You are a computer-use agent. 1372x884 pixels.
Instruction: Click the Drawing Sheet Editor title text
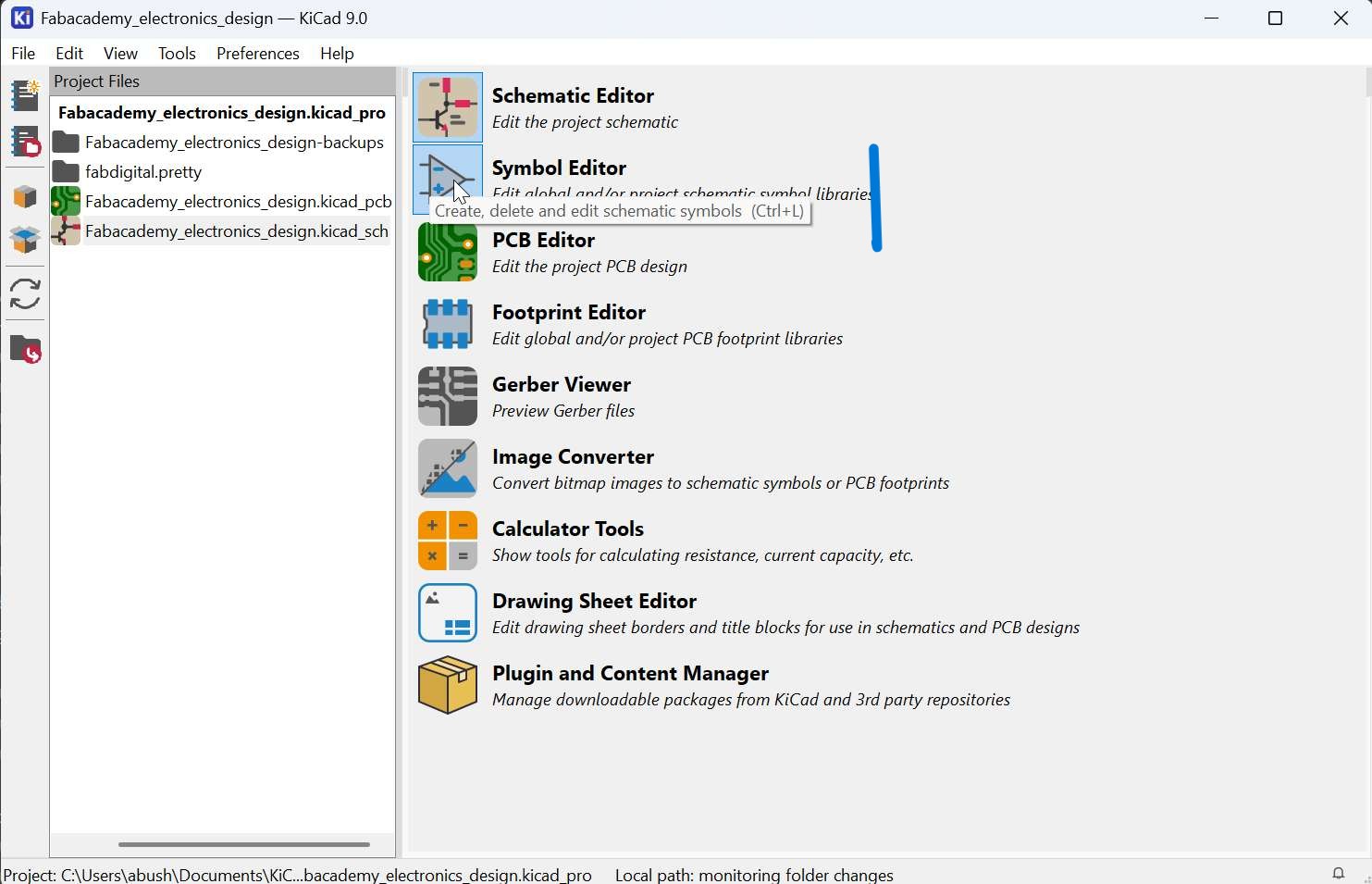tap(594, 601)
